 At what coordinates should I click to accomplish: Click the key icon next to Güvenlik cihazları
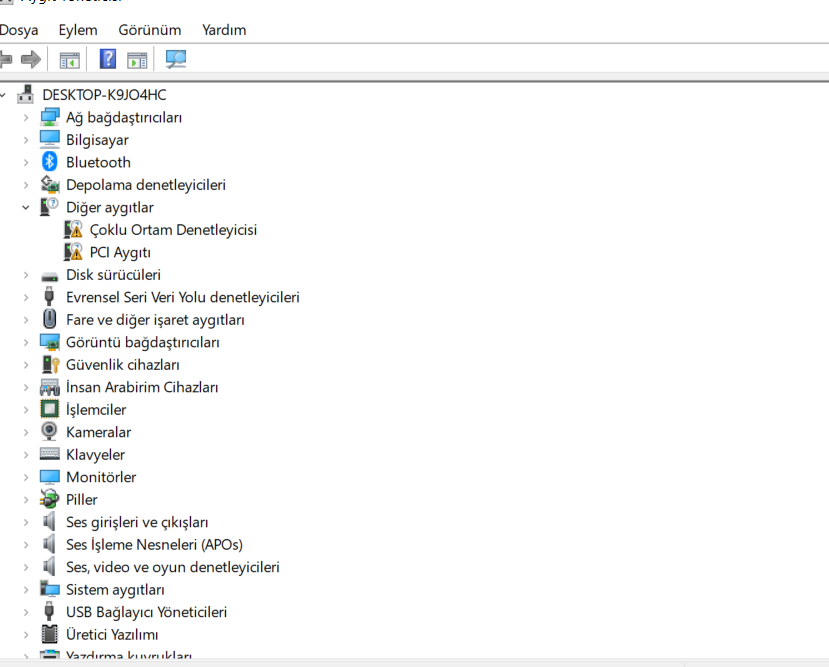(x=50, y=365)
